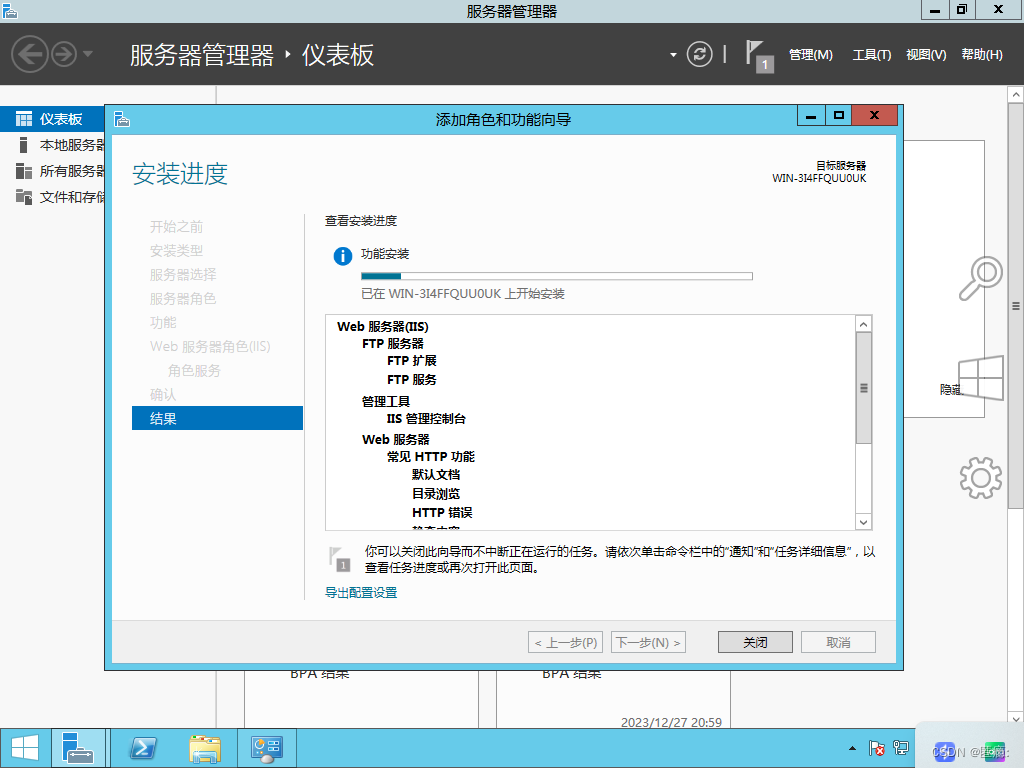Open File Explorer from taskbar
The width and height of the screenshot is (1024, 768).
click(204, 748)
